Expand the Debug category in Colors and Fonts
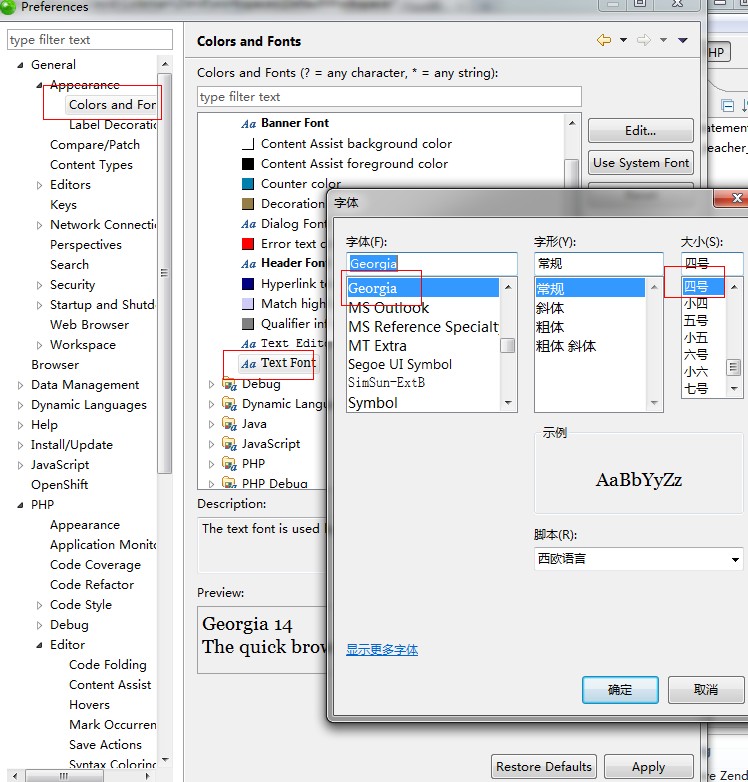The height and width of the screenshot is (782, 748). 211,385
